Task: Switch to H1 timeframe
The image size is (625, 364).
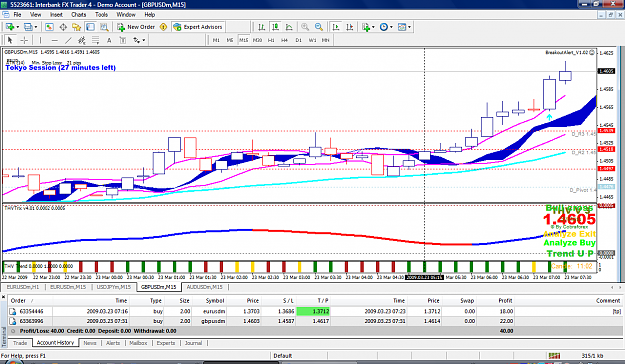Action: pyautogui.click(x=271, y=40)
